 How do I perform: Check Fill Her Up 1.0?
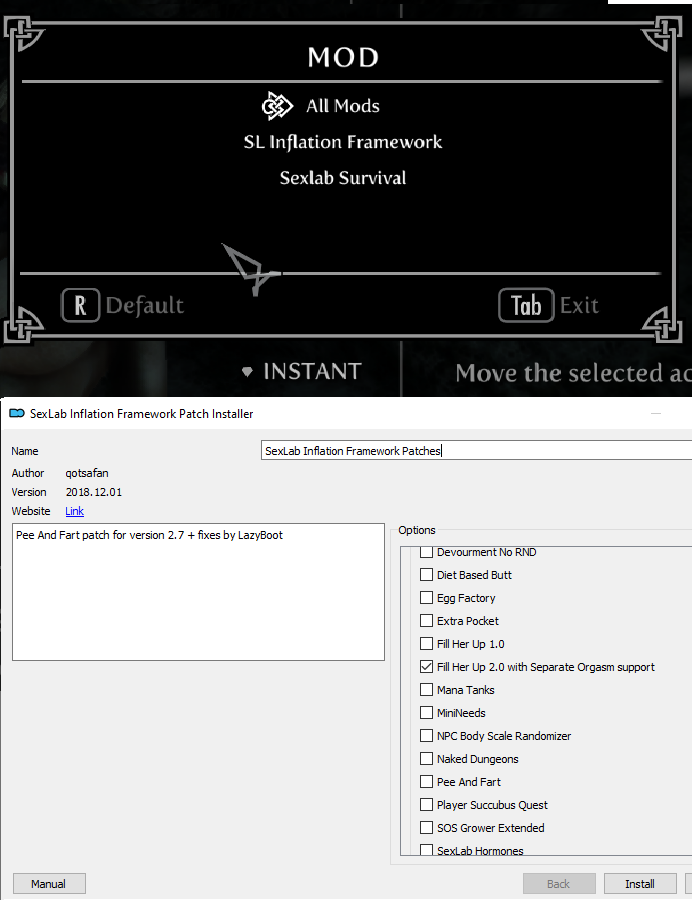coord(426,643)
